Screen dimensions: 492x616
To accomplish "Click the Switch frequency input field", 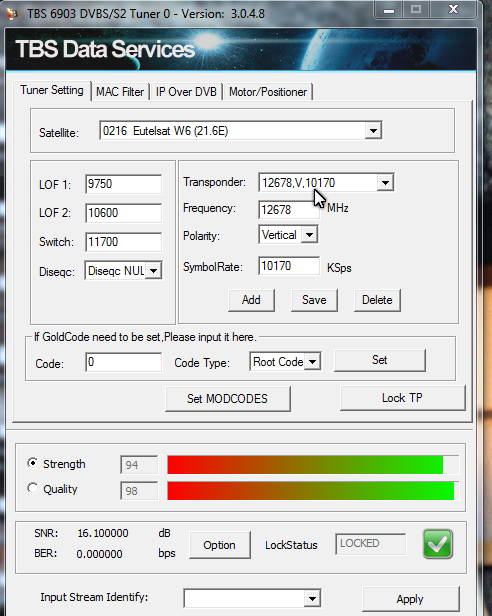I will (x=123, y=242).
